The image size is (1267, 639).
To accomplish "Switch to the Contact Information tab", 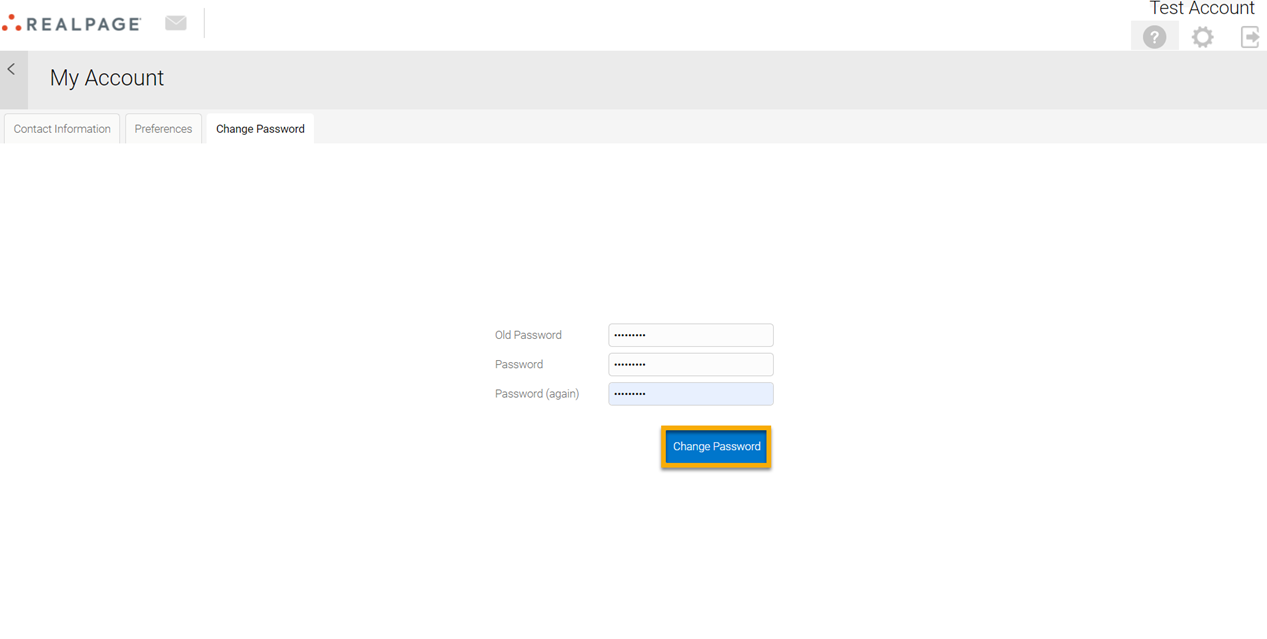I will 62,129.
